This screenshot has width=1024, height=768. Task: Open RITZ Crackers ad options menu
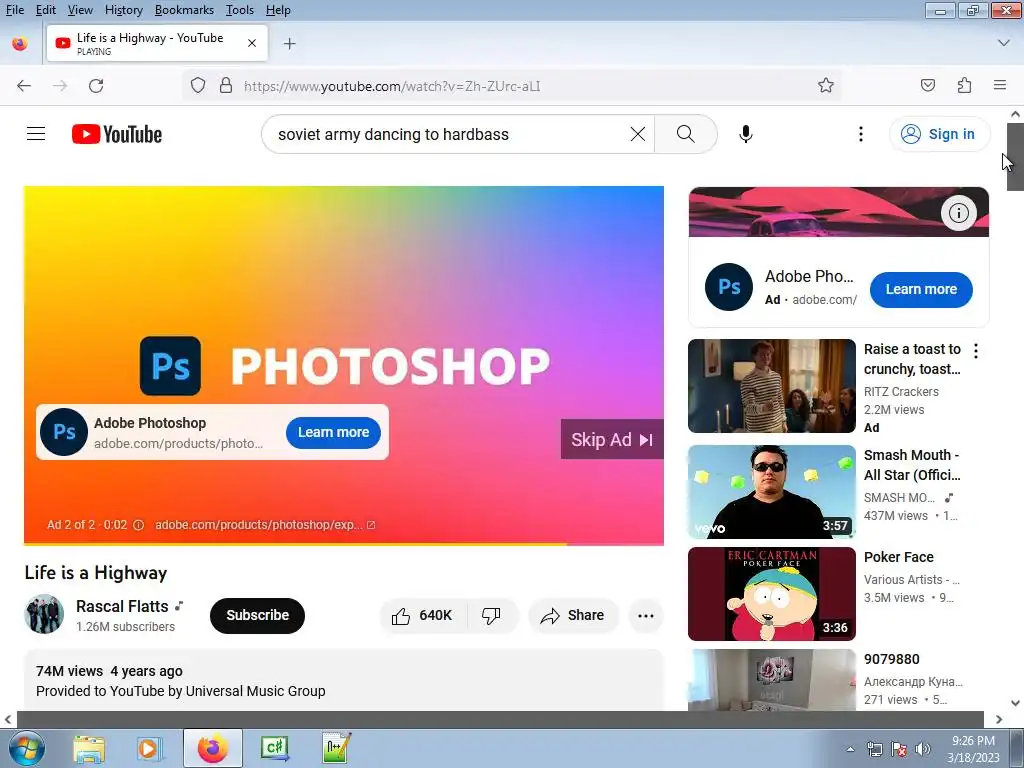pos(976,351)
